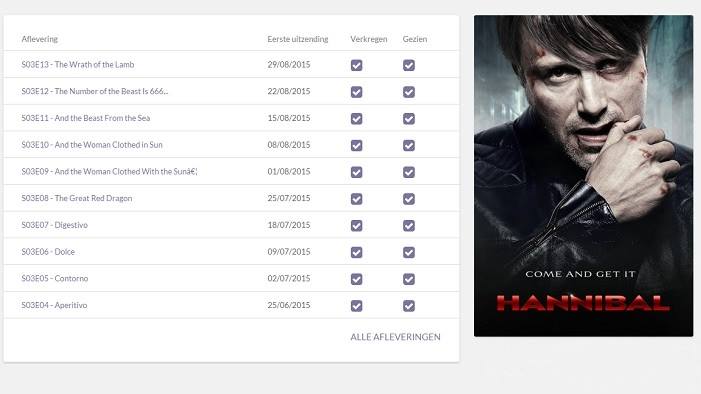Viewport: 701px width, 394px height.
Task: Toggle Gezien checkbox for S03E05 Contorno
Action: (x=409, y=279)
